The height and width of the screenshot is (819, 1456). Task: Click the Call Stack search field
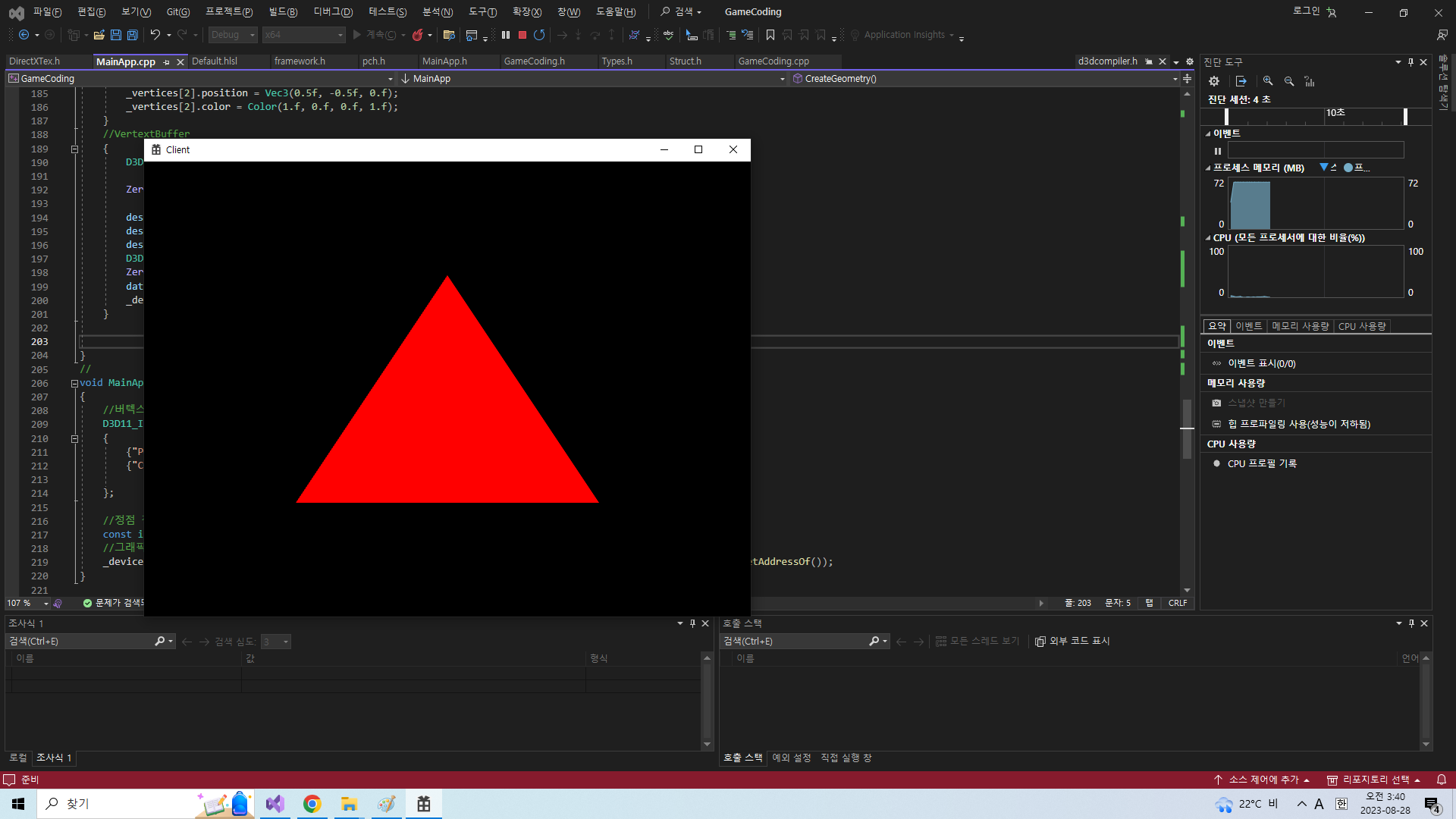coord(794,642)
